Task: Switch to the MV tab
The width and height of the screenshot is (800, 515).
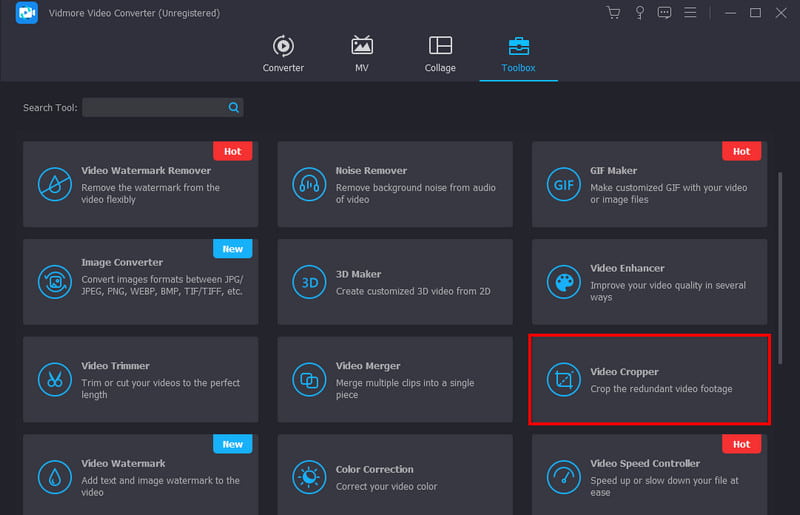Action: pos(362,54)
